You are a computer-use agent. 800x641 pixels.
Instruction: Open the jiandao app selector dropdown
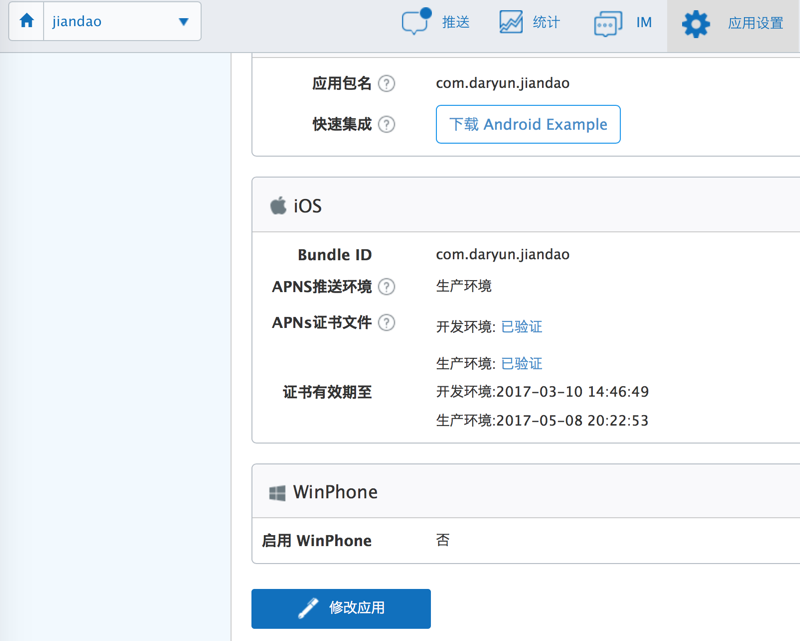point(122,21)
